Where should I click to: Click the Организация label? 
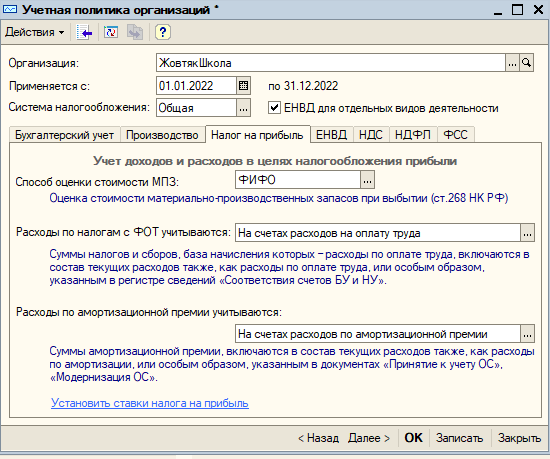point(44,63)
